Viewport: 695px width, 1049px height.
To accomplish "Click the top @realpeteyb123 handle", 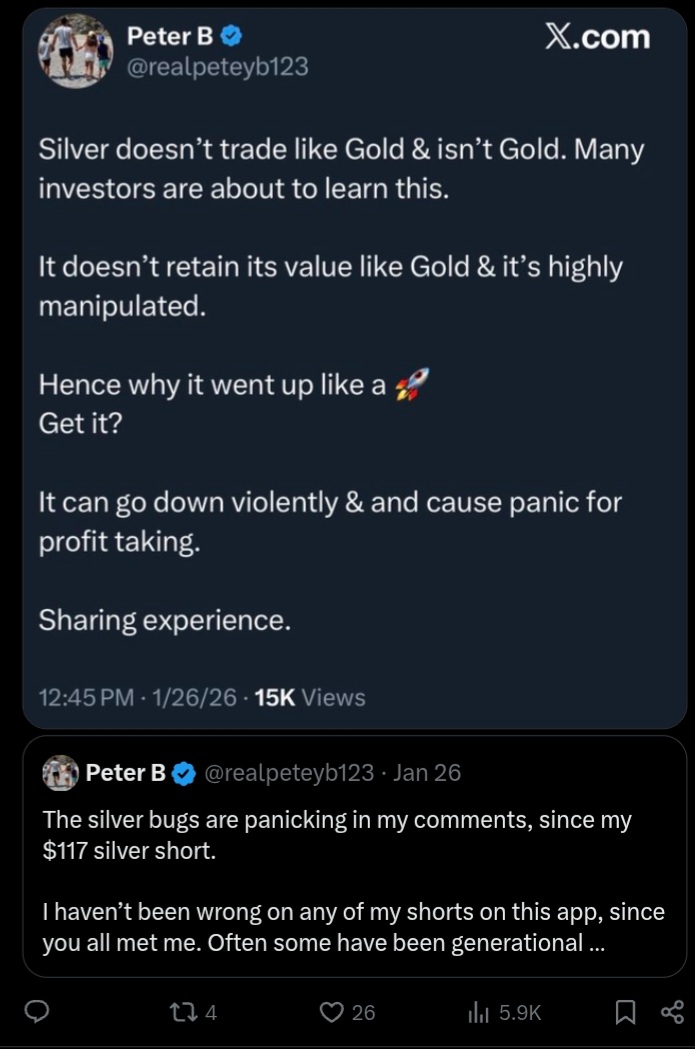I will (x=217, y=67).
